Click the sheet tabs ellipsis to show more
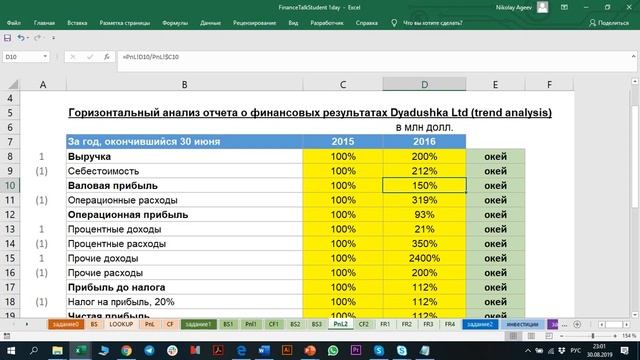 pos(564,325)
